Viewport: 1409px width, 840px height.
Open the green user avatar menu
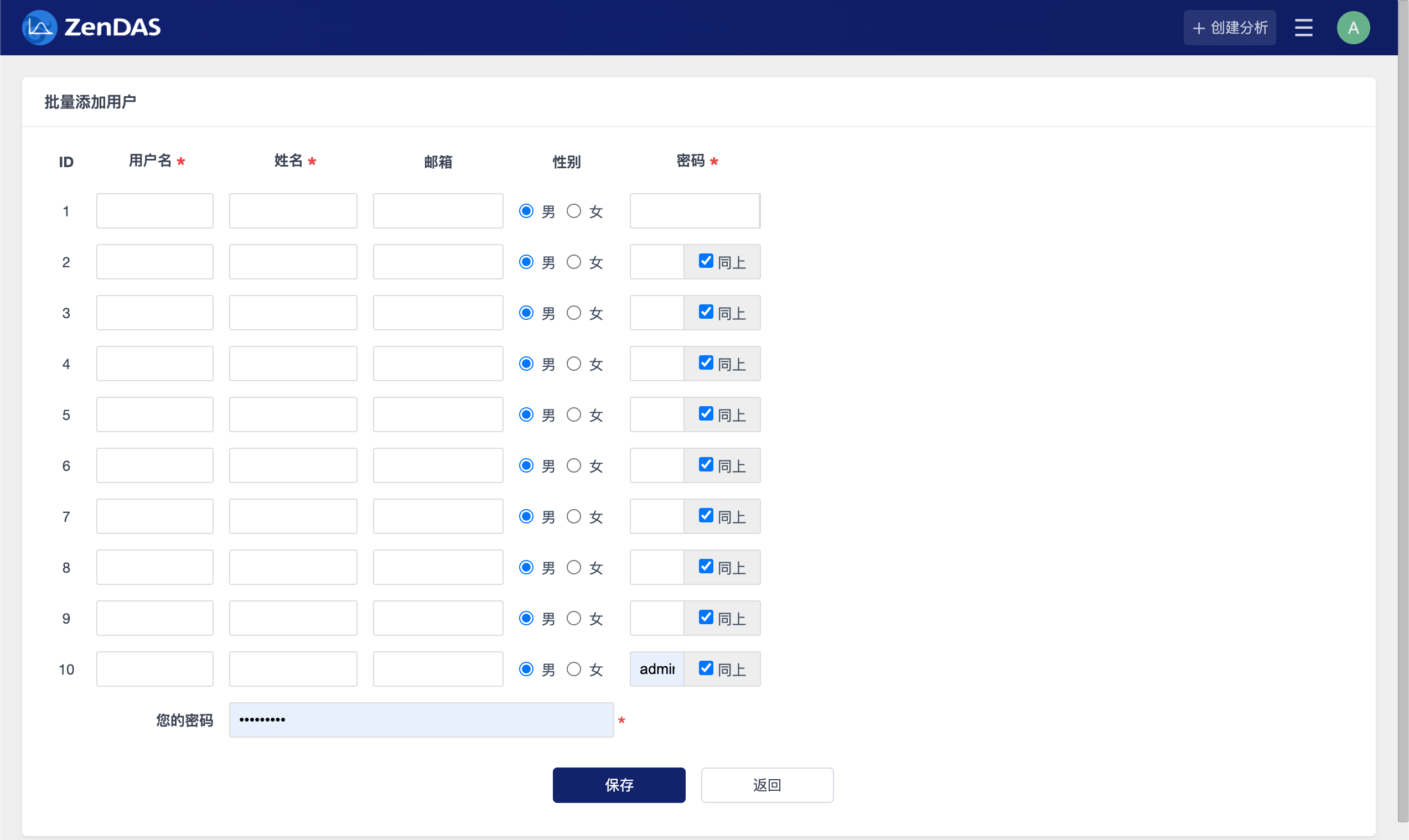click(x=1353, y=28)
